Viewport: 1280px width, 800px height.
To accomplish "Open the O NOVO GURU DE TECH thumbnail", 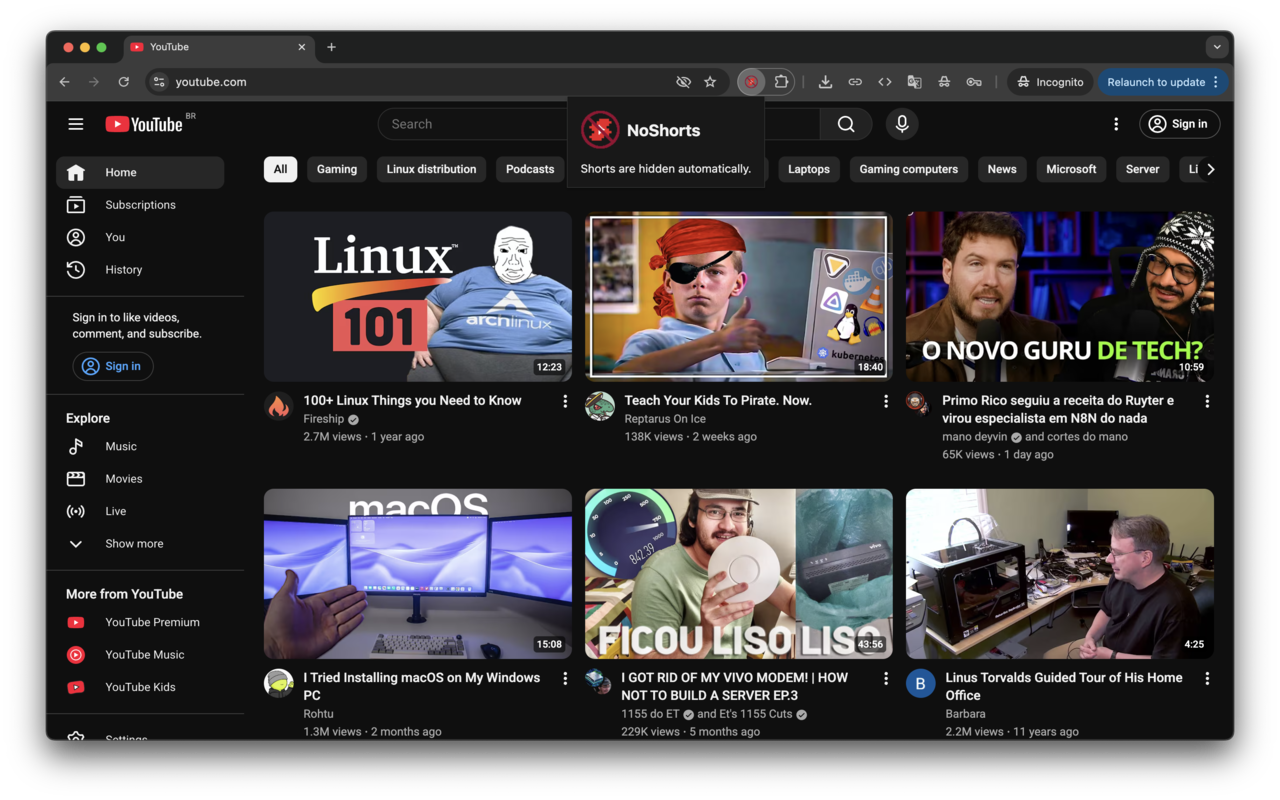I will (1060, 296).
